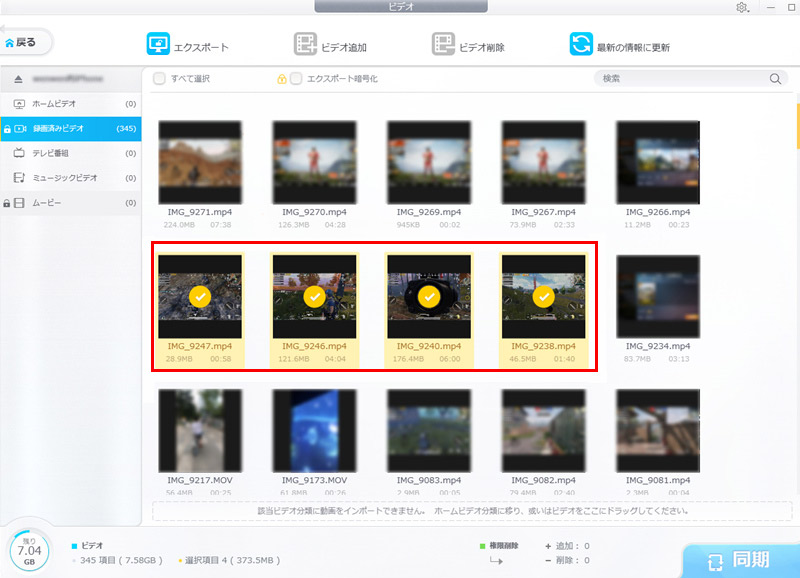Screen dimensions: 800x578
Task: Click the 選択項目 4 (373.5MB) status text
Action: 233,560
